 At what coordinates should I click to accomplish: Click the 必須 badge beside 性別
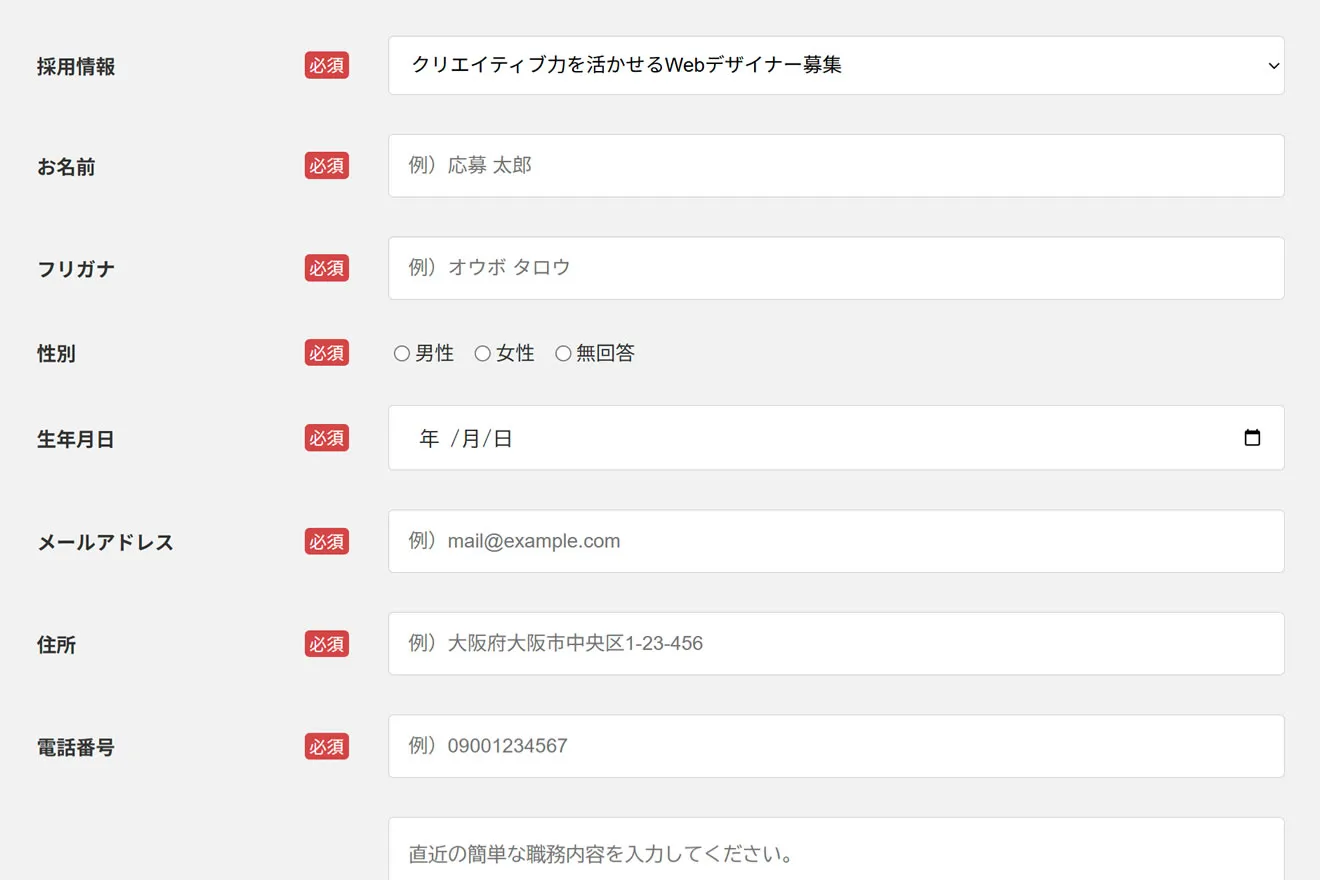coord(327,353)
